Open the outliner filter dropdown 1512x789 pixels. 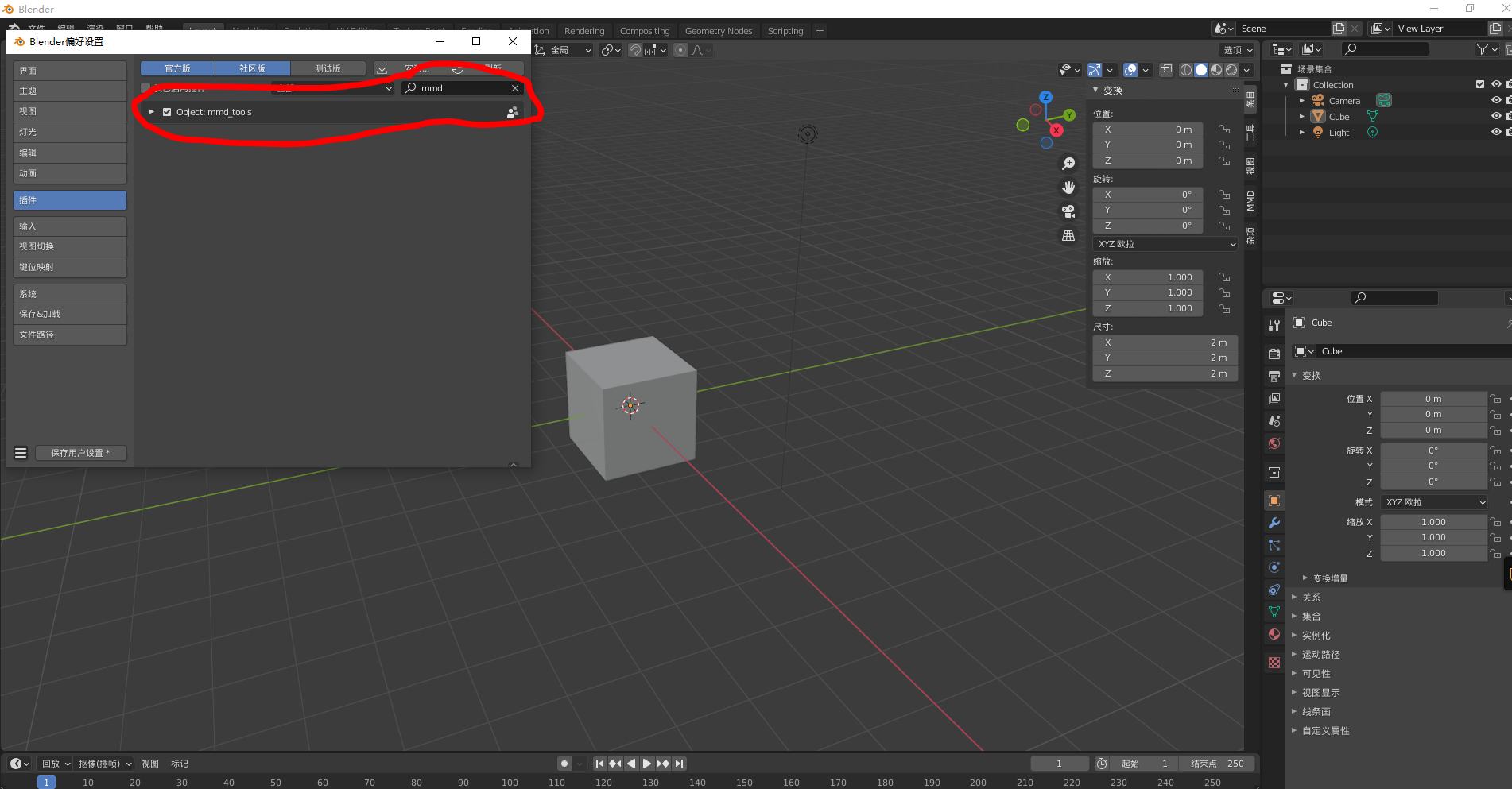click(x=1487, y=49)
